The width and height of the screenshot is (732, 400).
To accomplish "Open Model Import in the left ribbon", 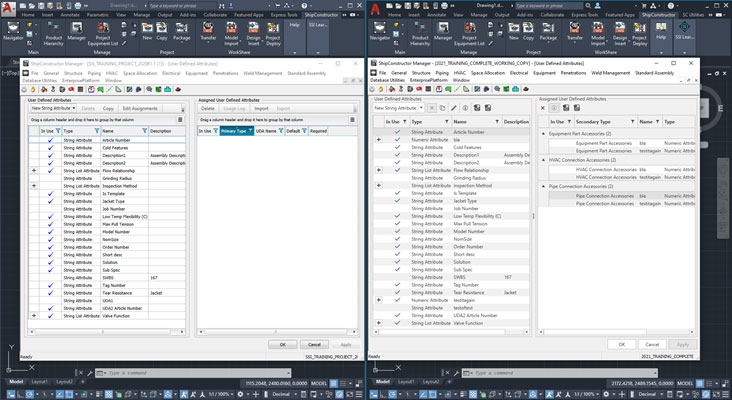I will coord(231,34).
